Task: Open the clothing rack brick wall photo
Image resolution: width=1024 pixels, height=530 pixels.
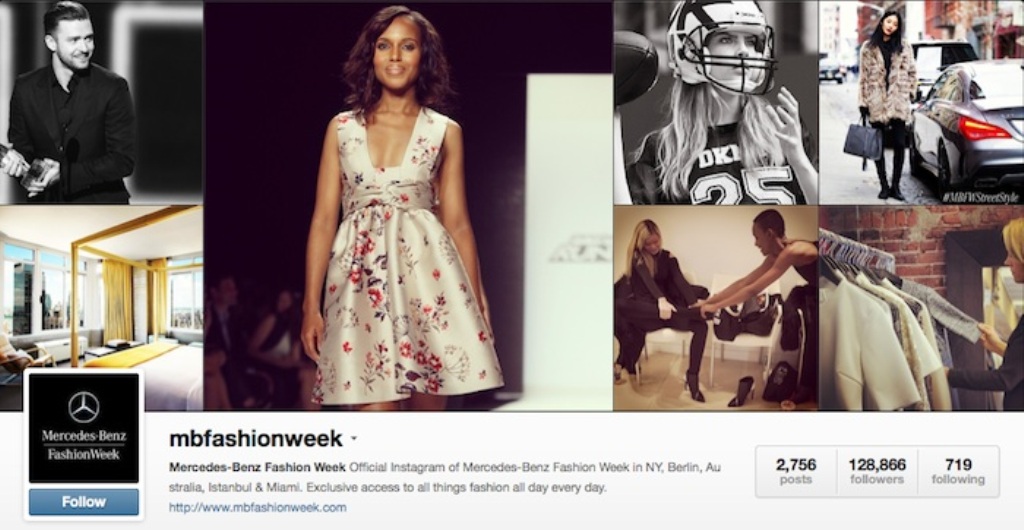Action: pos(921,308)
